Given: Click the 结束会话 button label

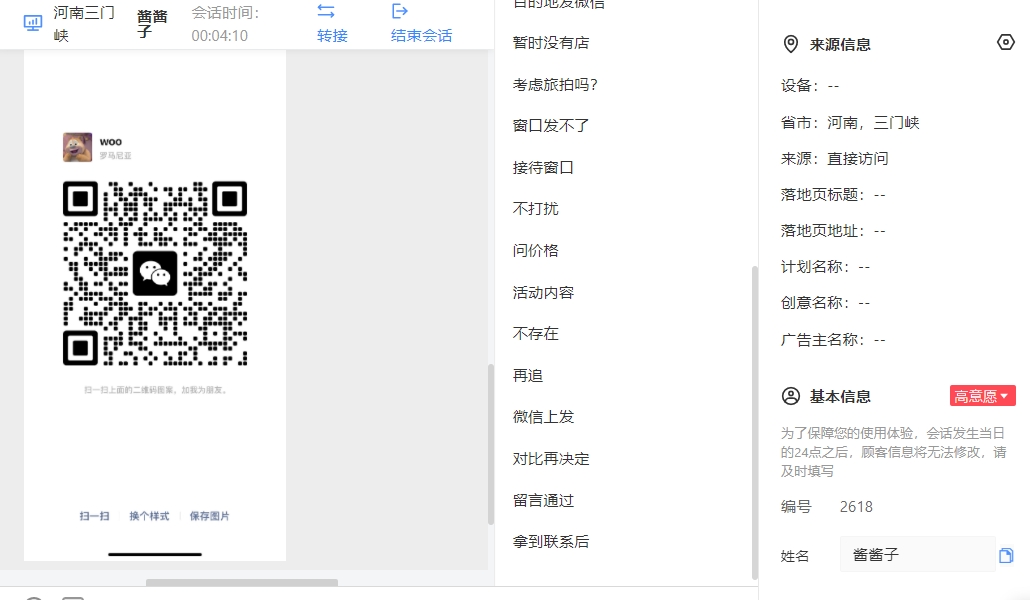Looking at the screenshot, I should [x=421, y=35].
